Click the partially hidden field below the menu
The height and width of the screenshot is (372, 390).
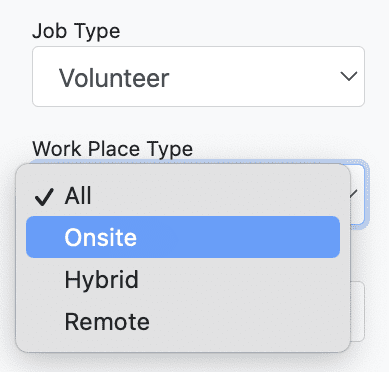coord(358,311)
